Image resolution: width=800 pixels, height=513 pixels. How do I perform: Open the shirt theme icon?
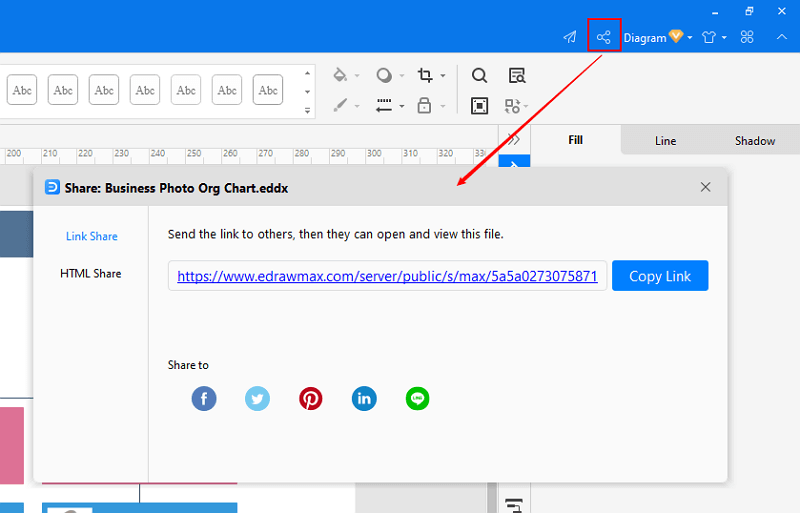coord(709,37)
